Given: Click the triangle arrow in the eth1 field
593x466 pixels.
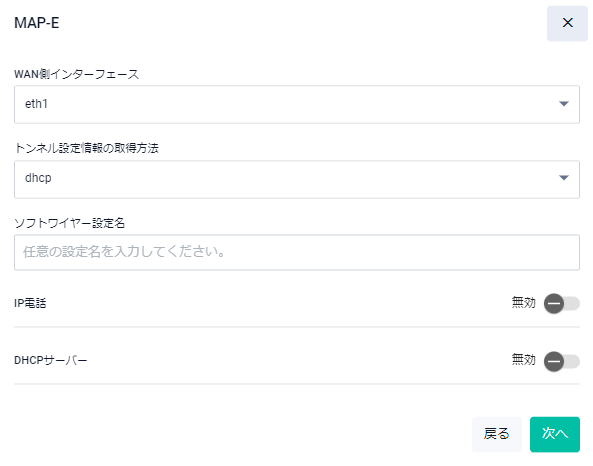Looking at the screenshot, I should pyautogui.click(x=564, y=104).
